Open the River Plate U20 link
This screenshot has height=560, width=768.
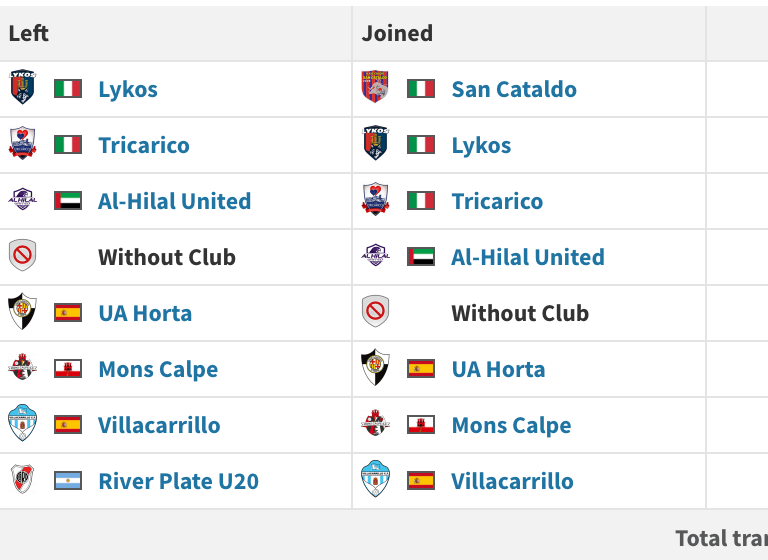coord(178,481)
